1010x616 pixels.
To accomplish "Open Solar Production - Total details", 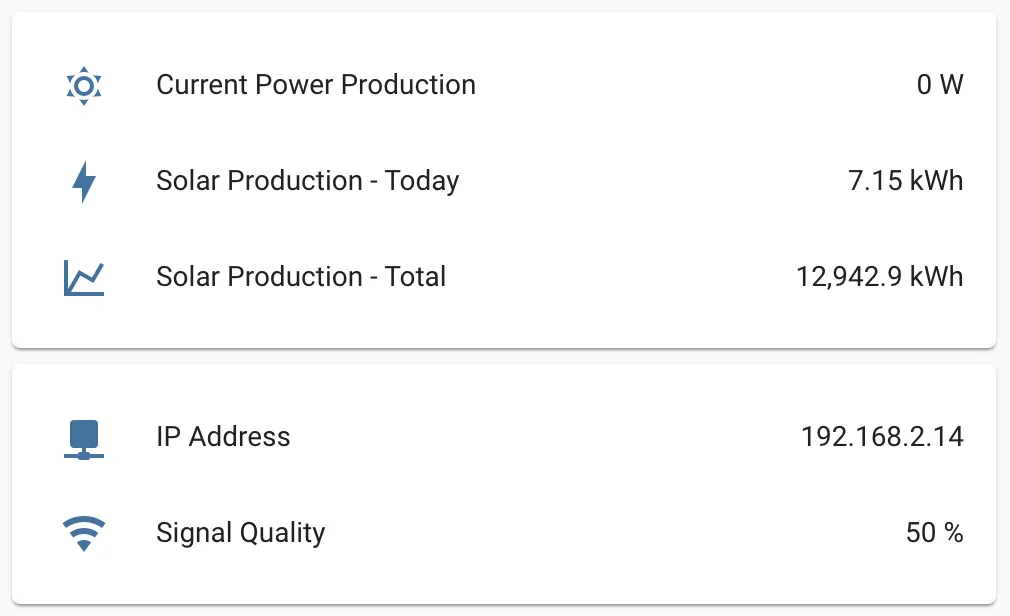I will pyautogui.click(x=301, y=276).
